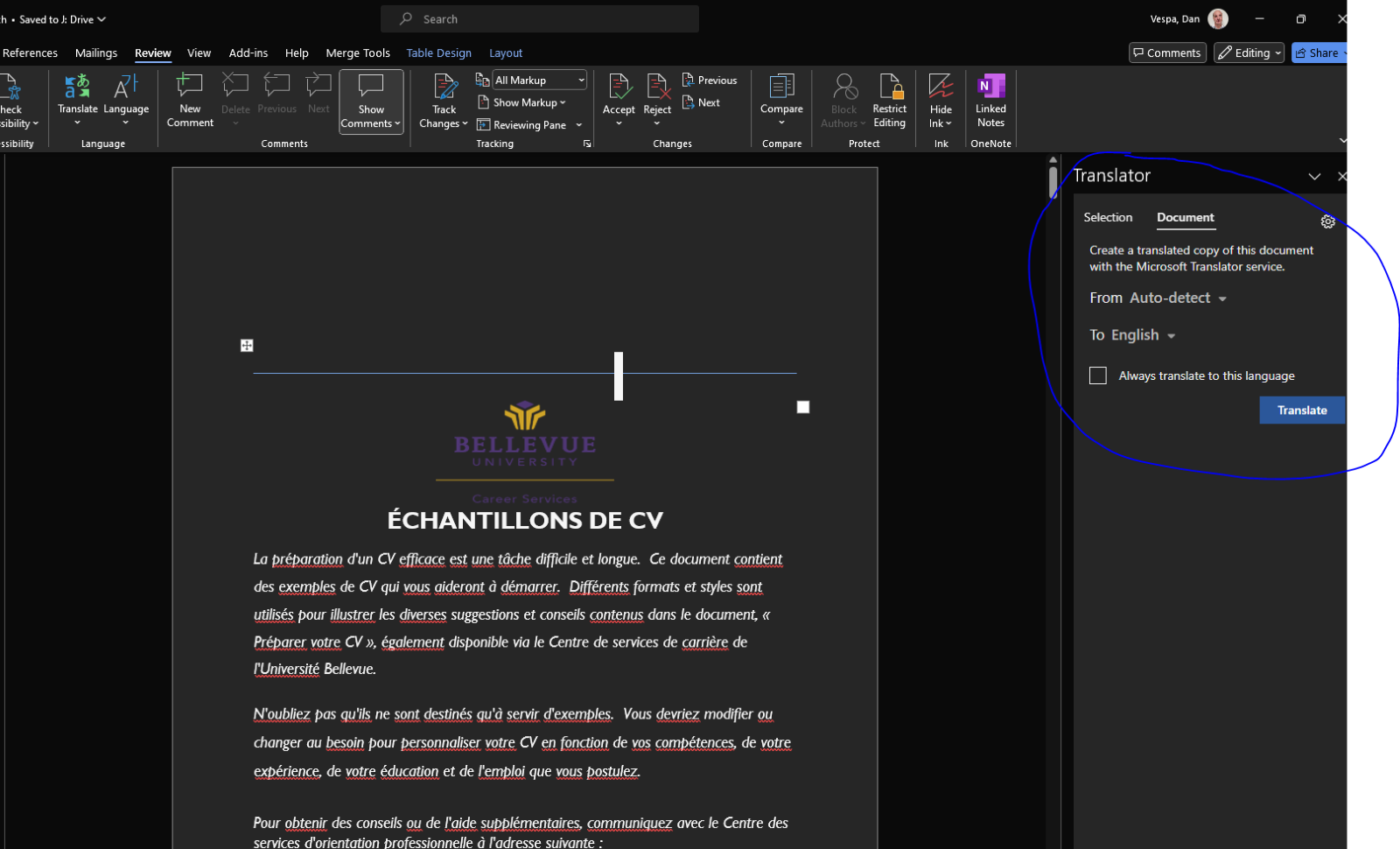Insert a New Comment
Screen dimensions: 1400x849
coord(189,98)
